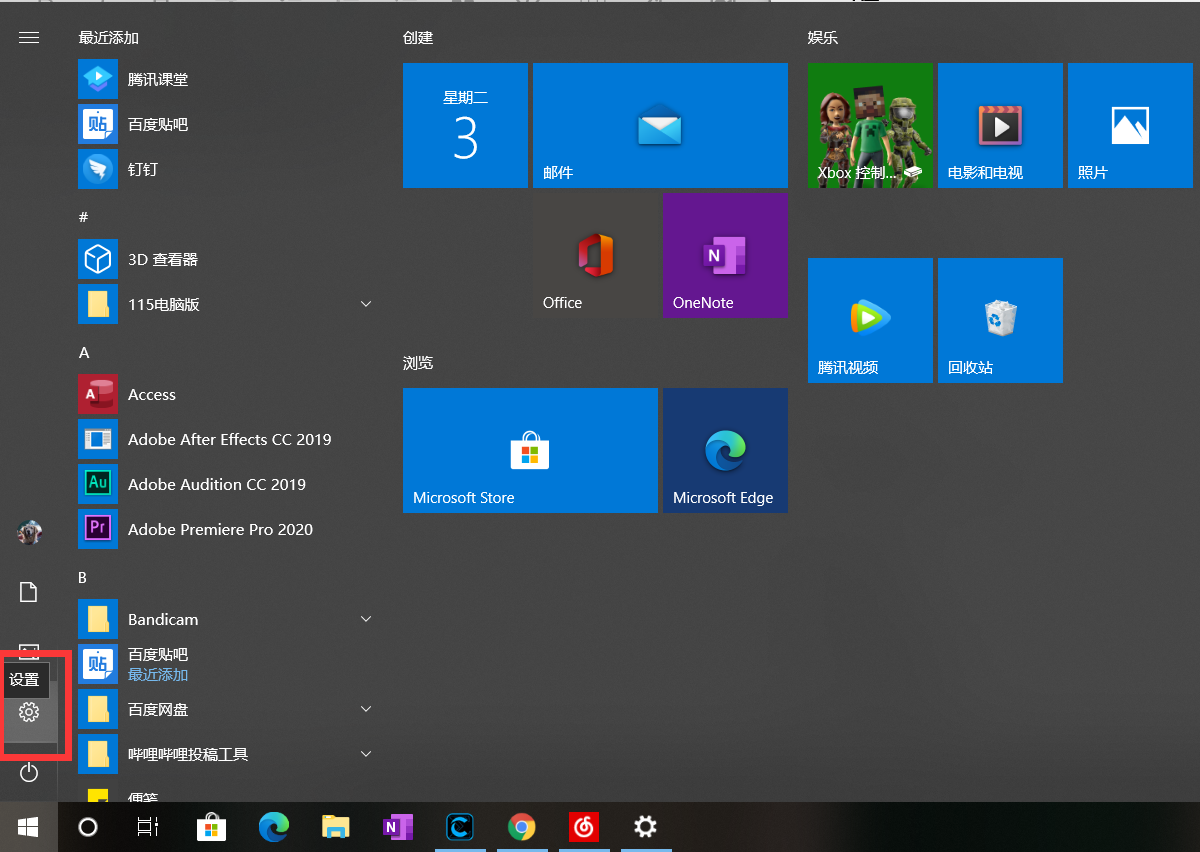The image size is (1200, 852).
Task: Open Microsoft Store from the taskbar
Action: 211,827
